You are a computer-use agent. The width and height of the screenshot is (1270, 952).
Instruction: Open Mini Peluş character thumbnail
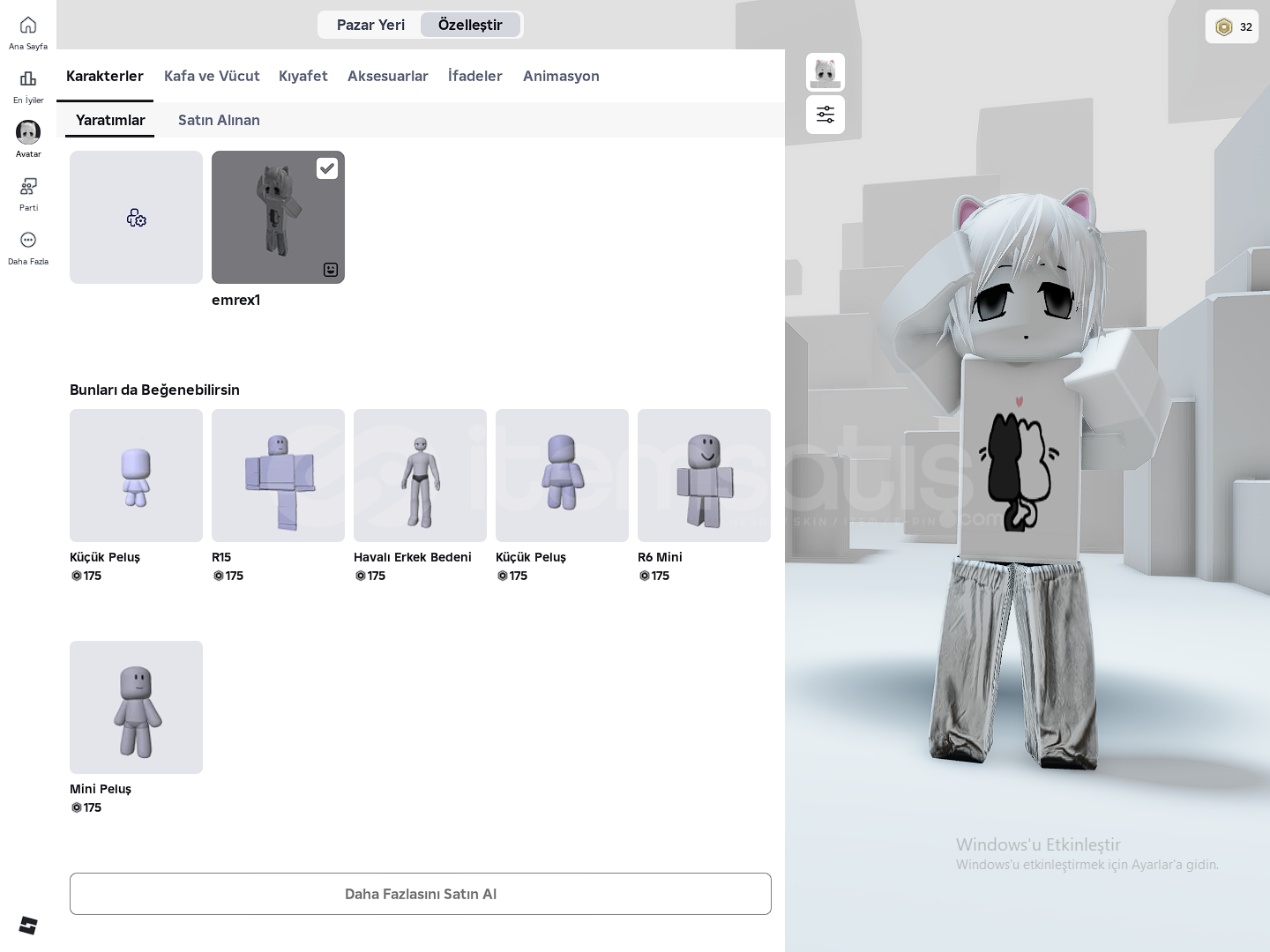click(136, 707)
